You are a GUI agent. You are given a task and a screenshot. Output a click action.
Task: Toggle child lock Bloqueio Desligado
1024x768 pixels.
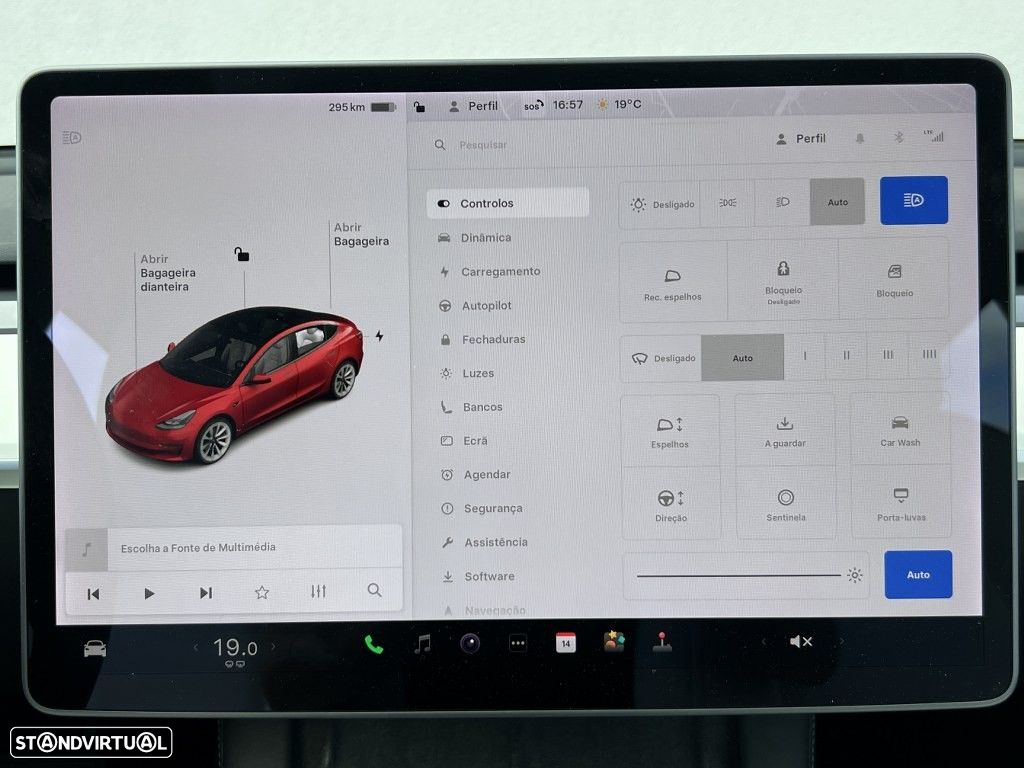point(783,281)
